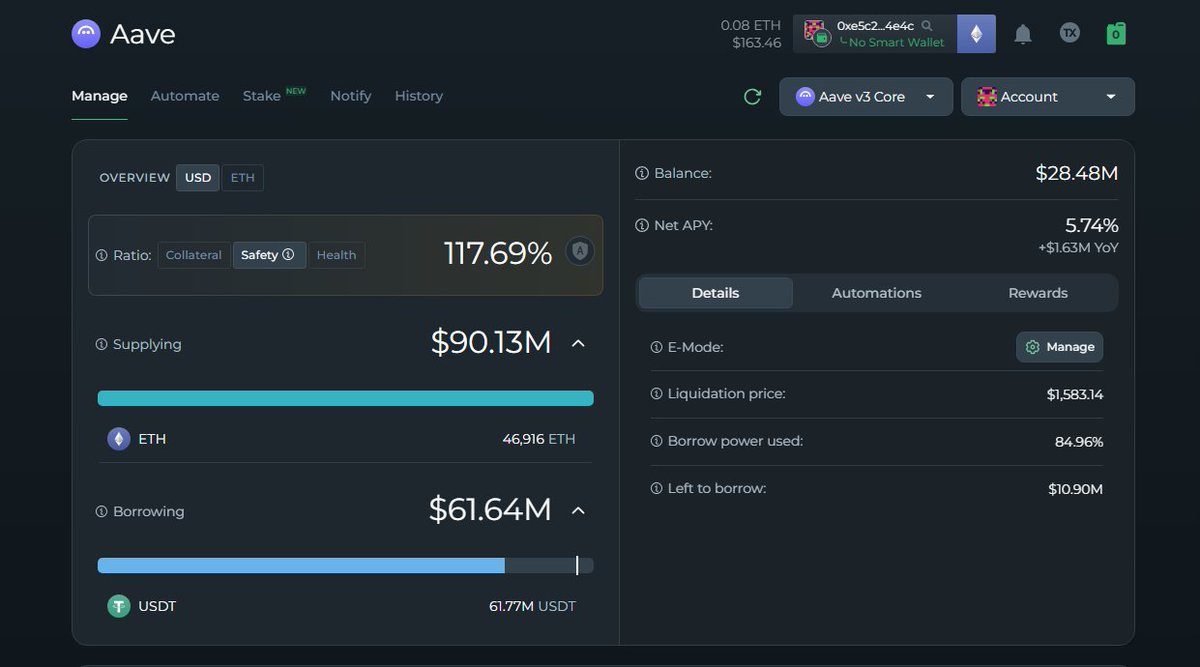The image size is (1200, 667).
Task: Click the Ethereum network icon beside the wallet
Action: point(976,33)
